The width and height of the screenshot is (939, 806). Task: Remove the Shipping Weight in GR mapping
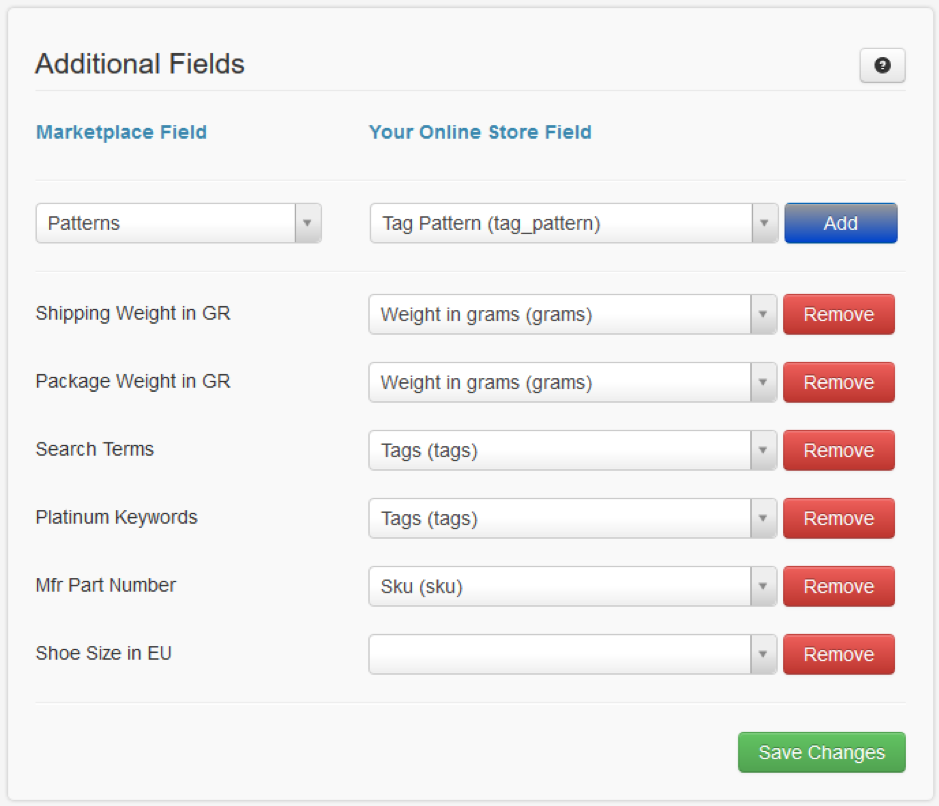coord(838,314)
